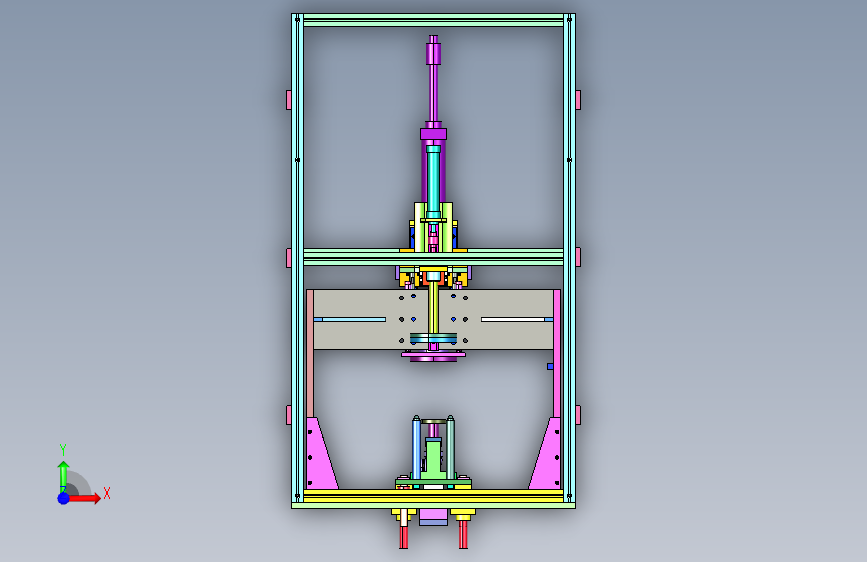The image size is (867, 562).
Task: Click the red X axis arrow of the triad
Action: coord(87,498)
